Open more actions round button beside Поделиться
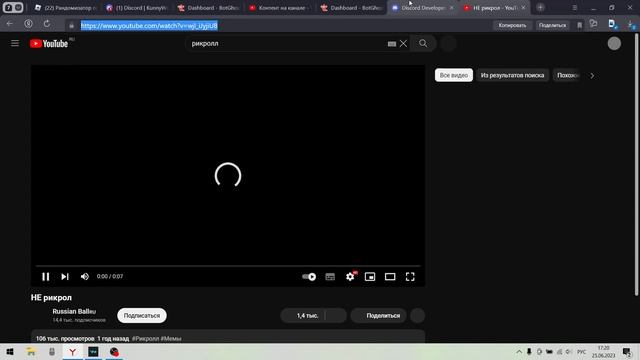Image resolution: width=640 pixels, height=360 pixels. 418,316
